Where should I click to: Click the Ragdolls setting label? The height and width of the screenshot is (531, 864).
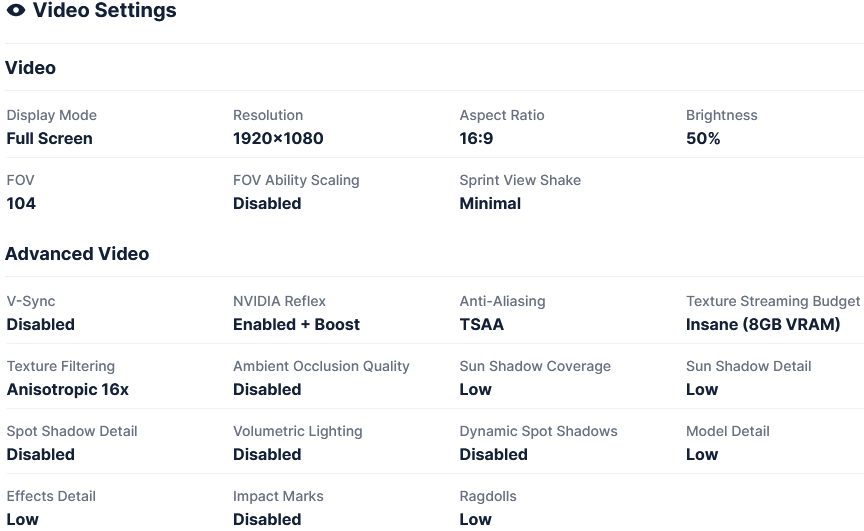pyautogui.click(x=488, y=496)
